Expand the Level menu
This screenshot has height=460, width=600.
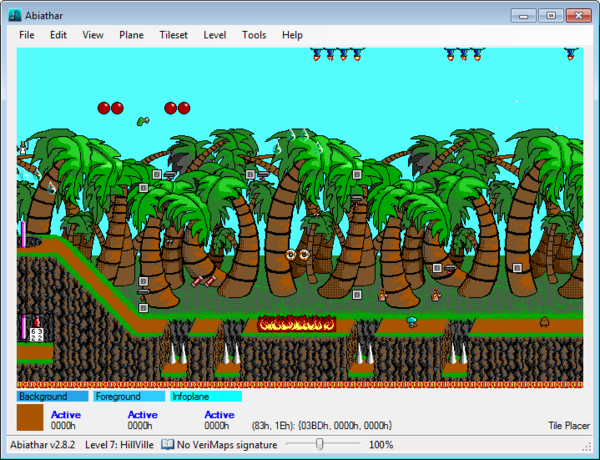point(214,35)
